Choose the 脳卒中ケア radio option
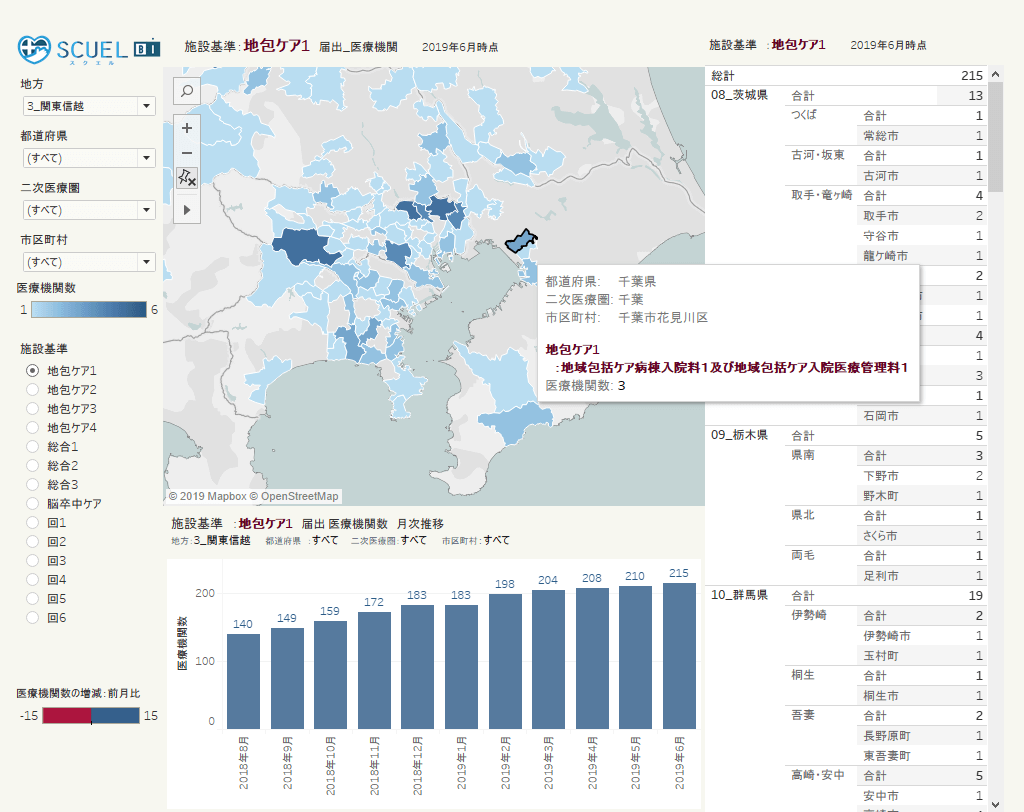This screenshot has width=1024, height=812. point(32,504)
